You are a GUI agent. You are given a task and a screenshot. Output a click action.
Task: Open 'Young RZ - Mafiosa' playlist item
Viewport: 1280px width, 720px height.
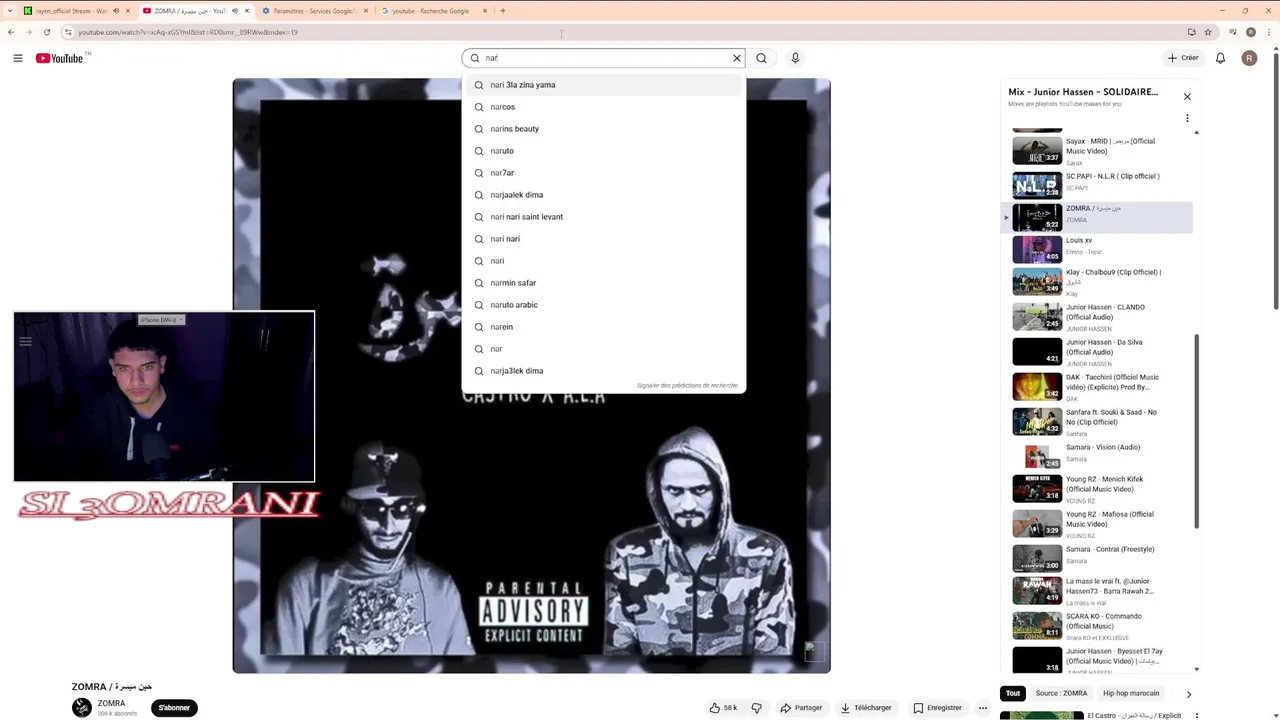[1097, 524]
